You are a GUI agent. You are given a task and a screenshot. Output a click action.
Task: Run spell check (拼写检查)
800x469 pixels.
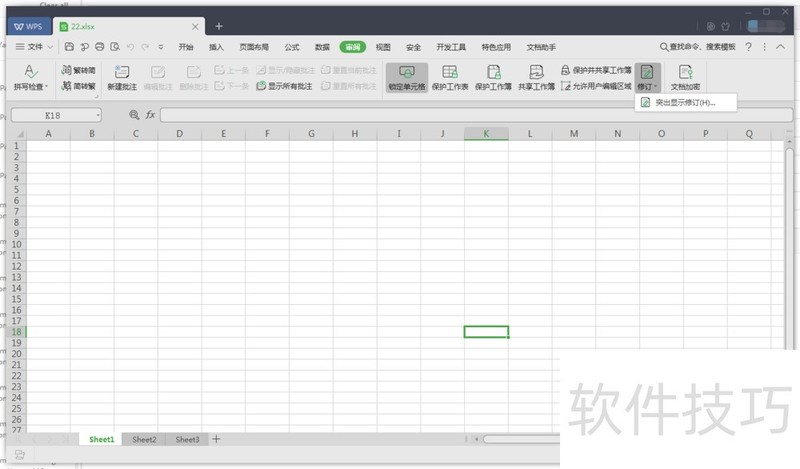pyautogui.click(x=30, y=77)
